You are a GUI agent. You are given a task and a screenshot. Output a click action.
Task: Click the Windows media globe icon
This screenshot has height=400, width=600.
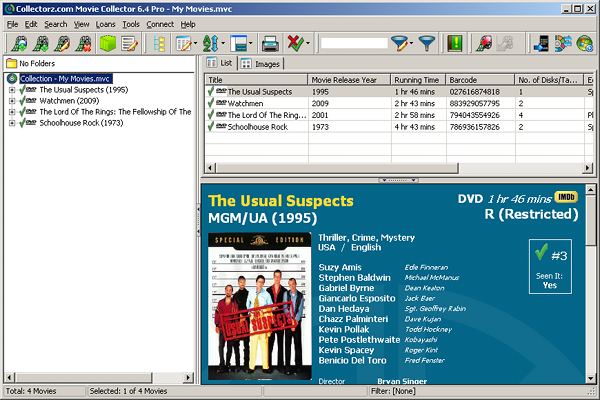585,44
